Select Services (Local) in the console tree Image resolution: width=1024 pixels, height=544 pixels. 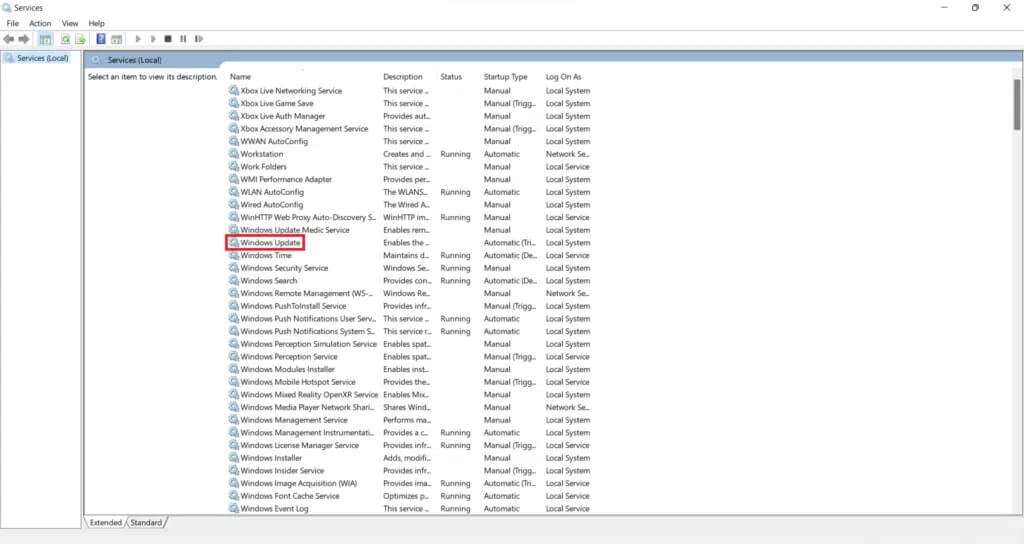pyautogui.click(x=42, y=58)
